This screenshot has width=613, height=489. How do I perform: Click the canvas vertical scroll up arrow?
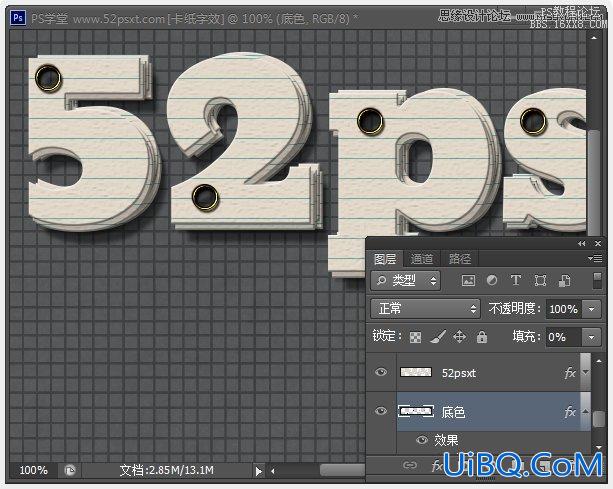594,38
